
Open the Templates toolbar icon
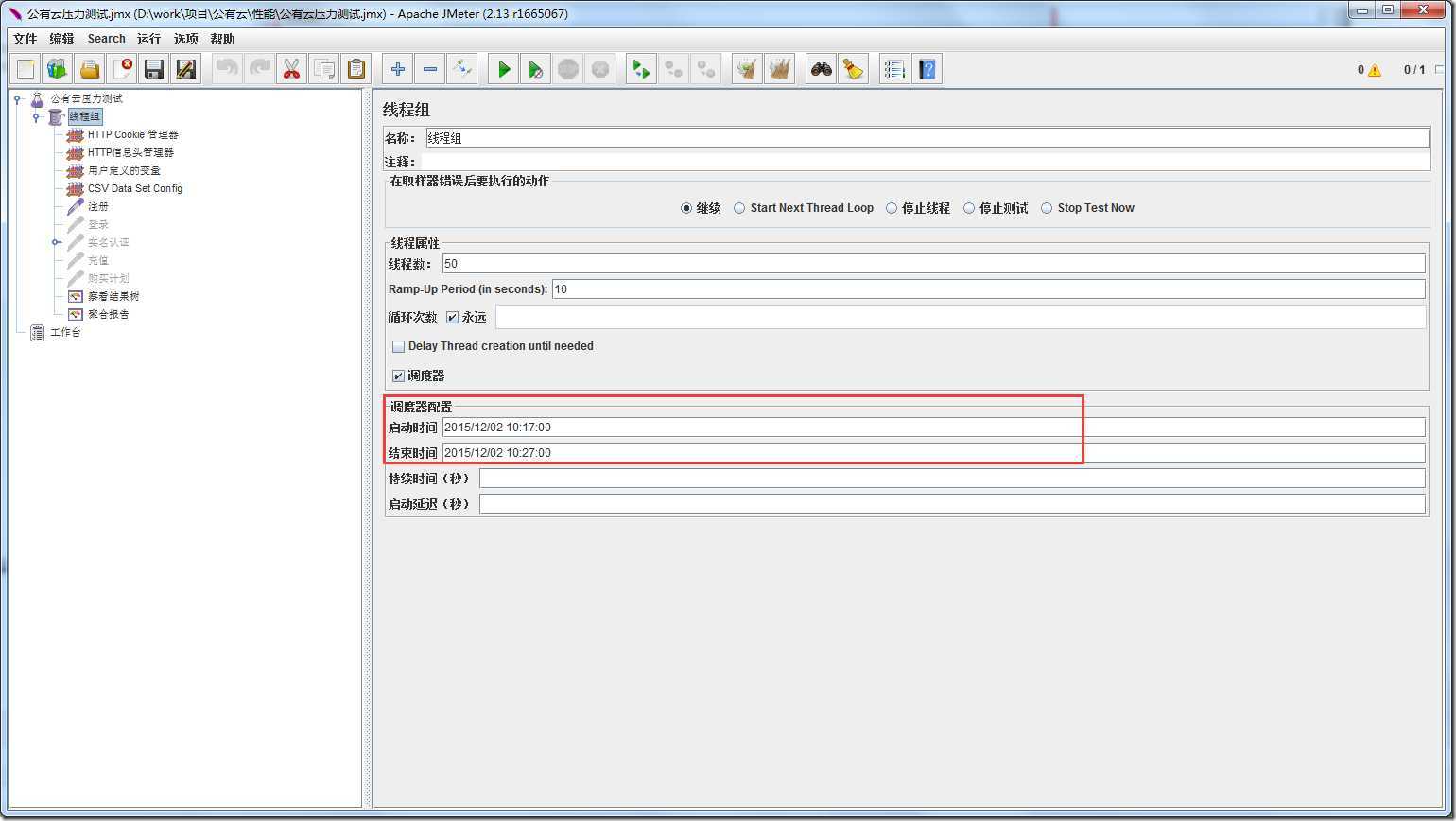[x=58, y=69]
